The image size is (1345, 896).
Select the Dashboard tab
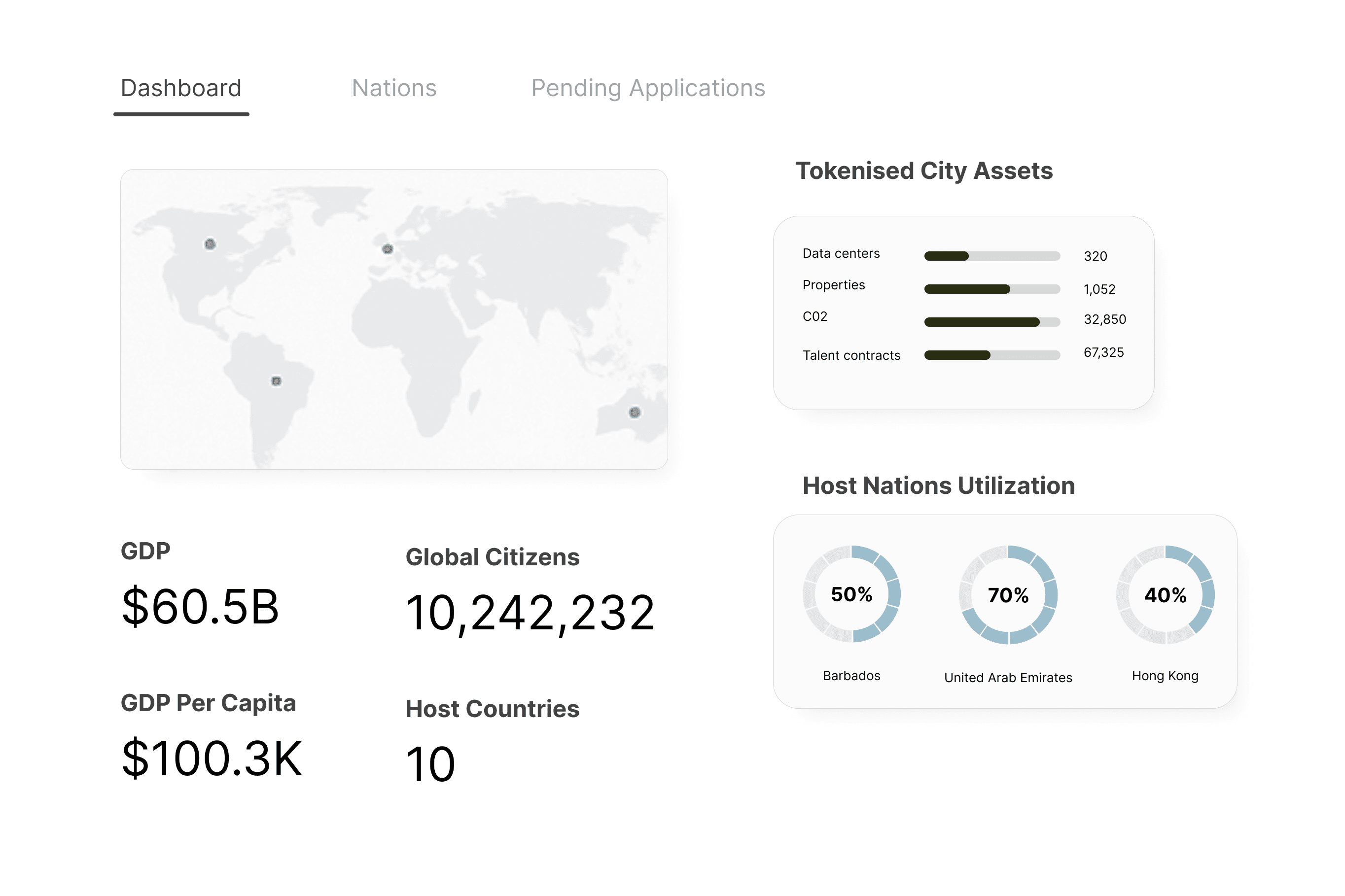point(181,88)
